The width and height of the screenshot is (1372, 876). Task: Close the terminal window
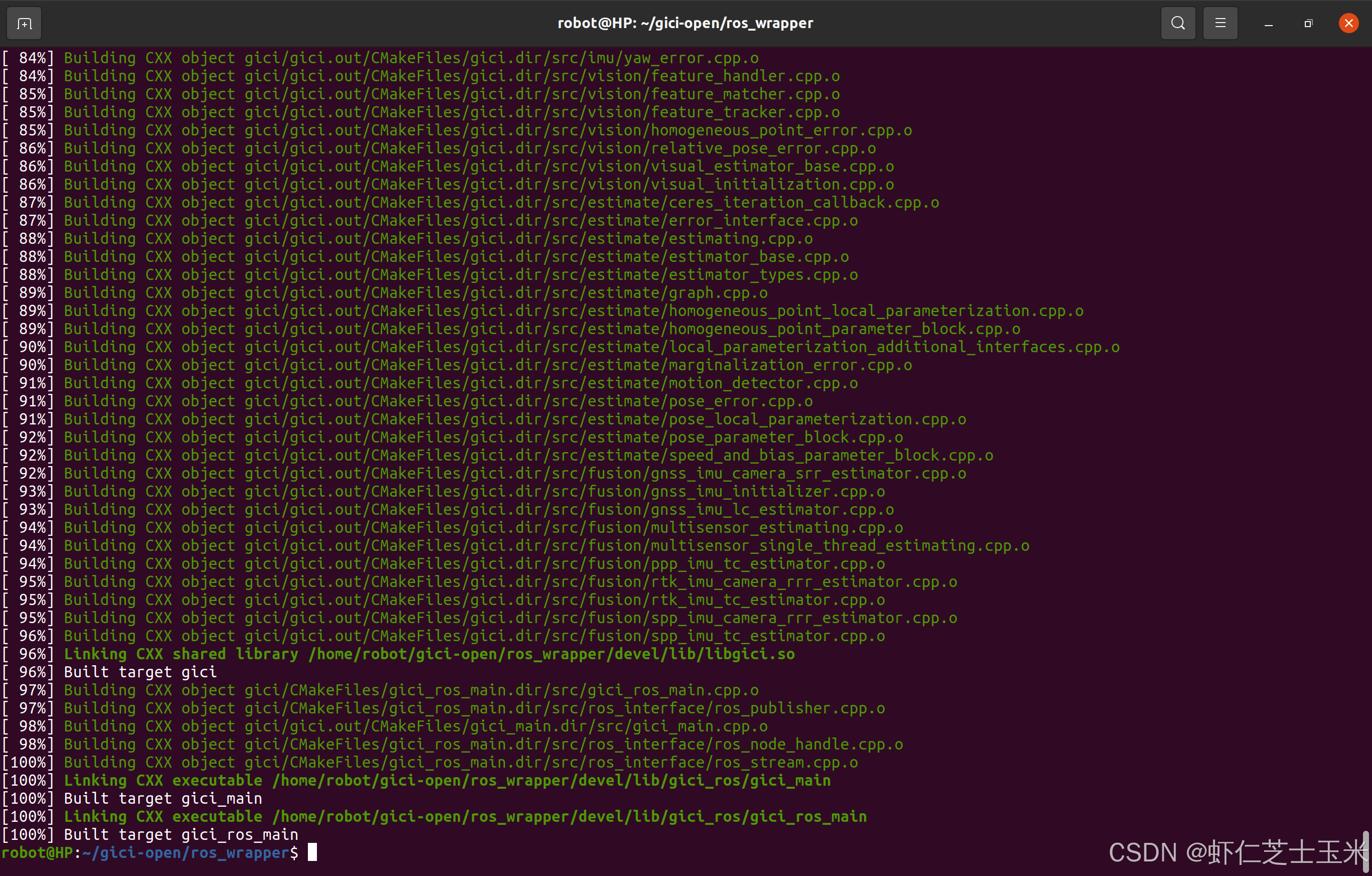point(1348,23)
